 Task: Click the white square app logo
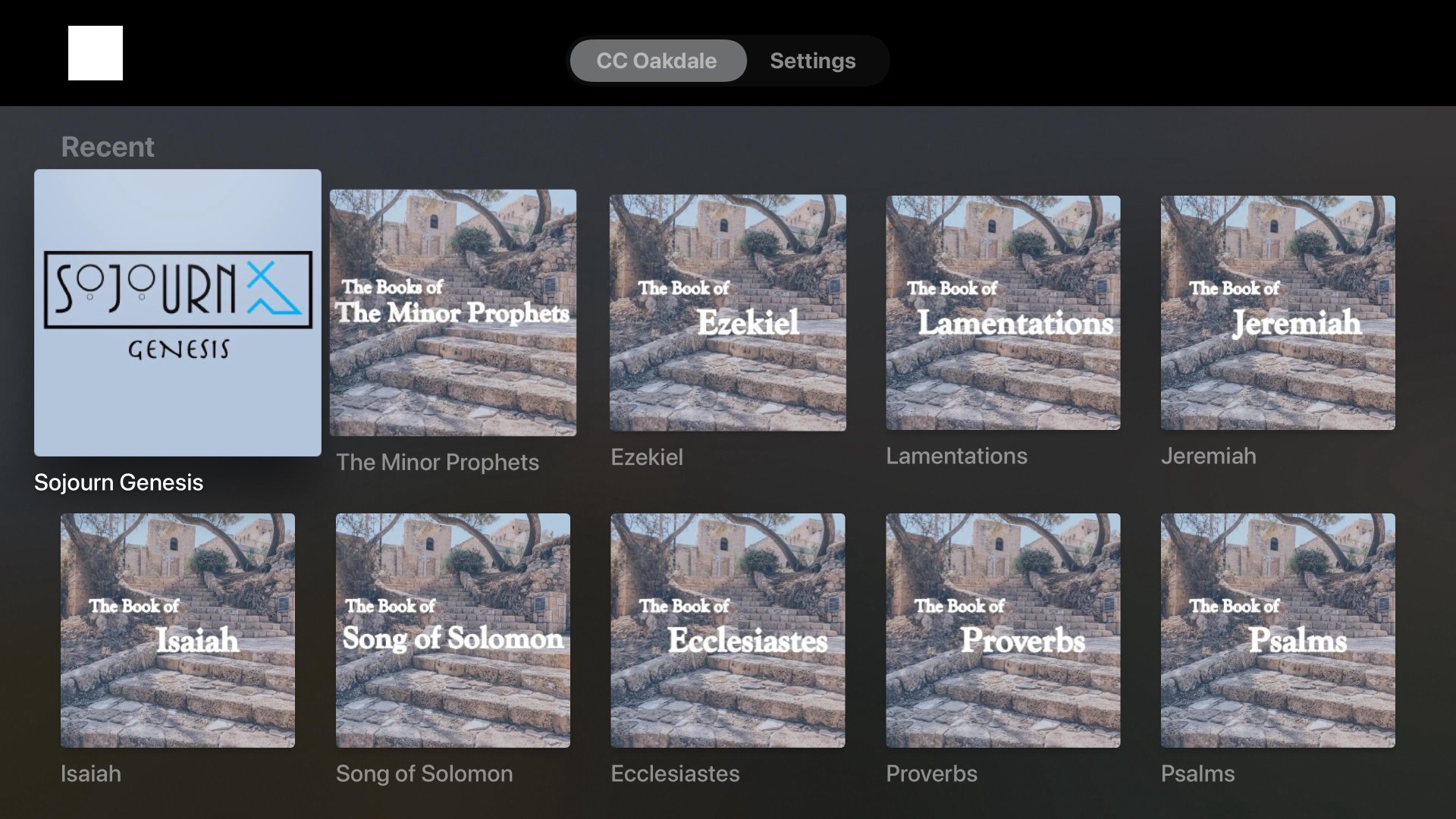tap(96, 53)
